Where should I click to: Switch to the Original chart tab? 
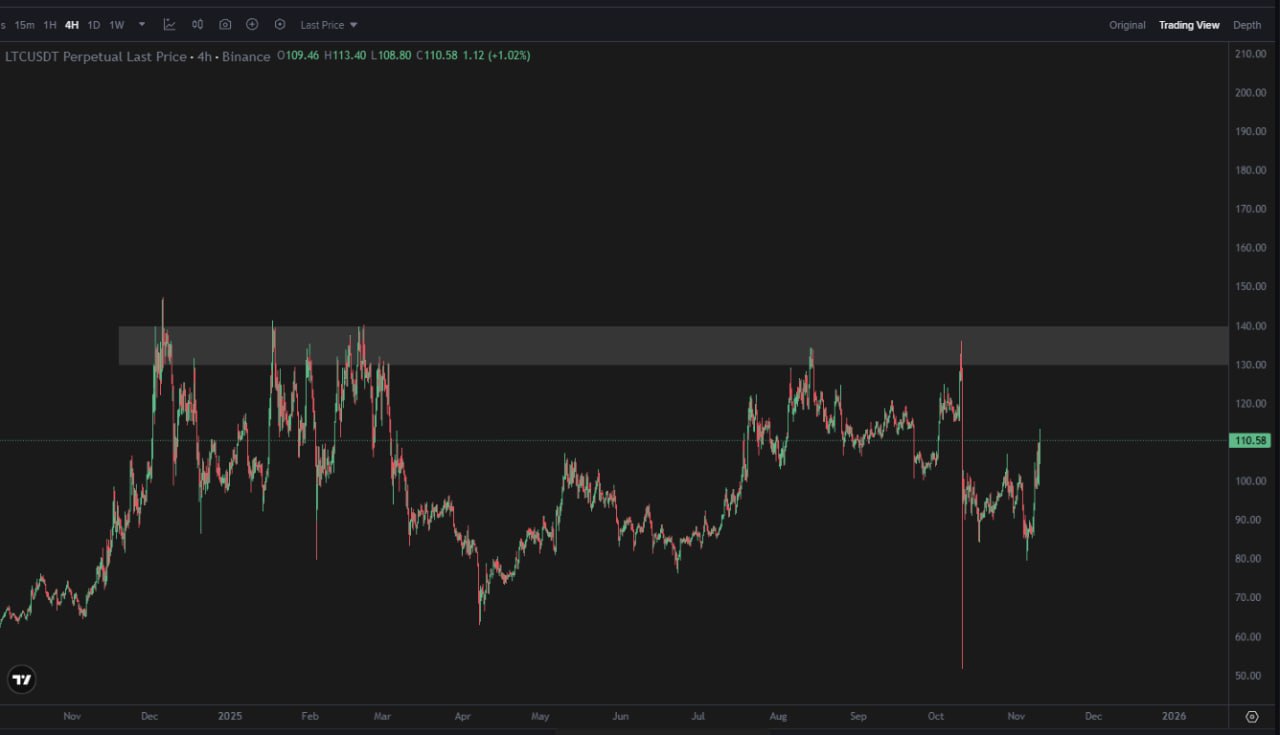point(1127,25)
